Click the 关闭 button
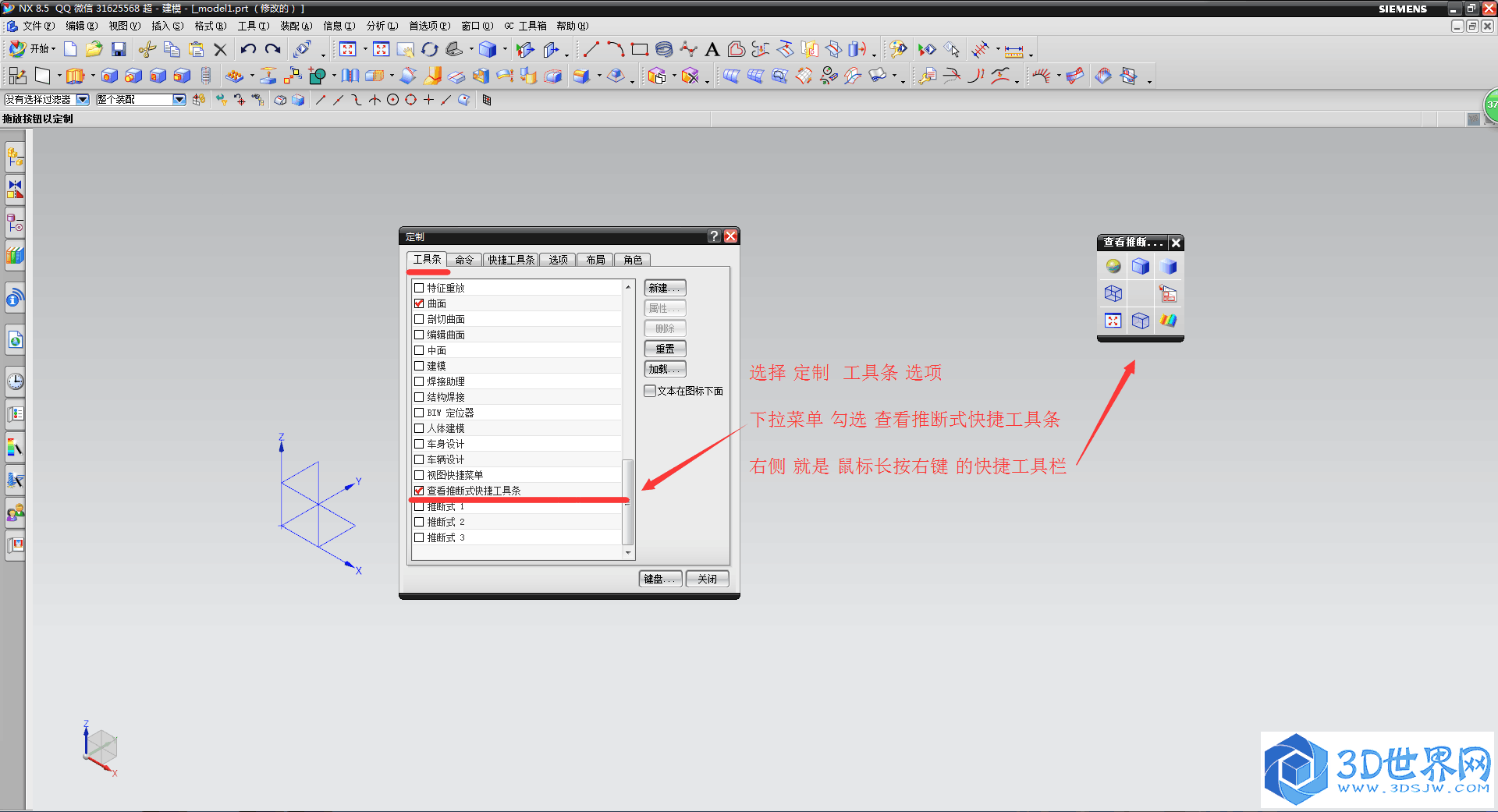1498x812 pixels. (707, 579)
